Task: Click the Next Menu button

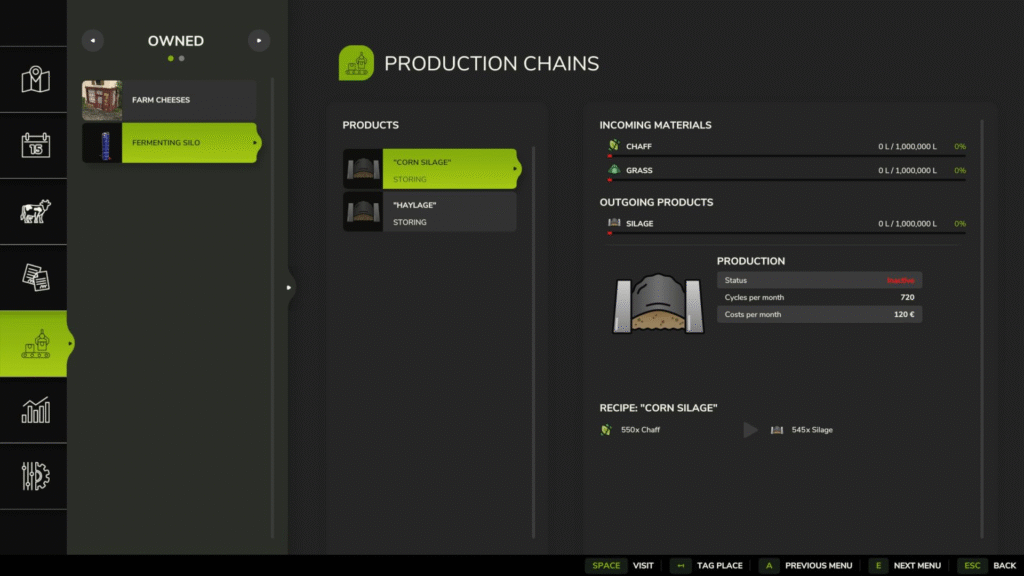Action: click(904, 565)
